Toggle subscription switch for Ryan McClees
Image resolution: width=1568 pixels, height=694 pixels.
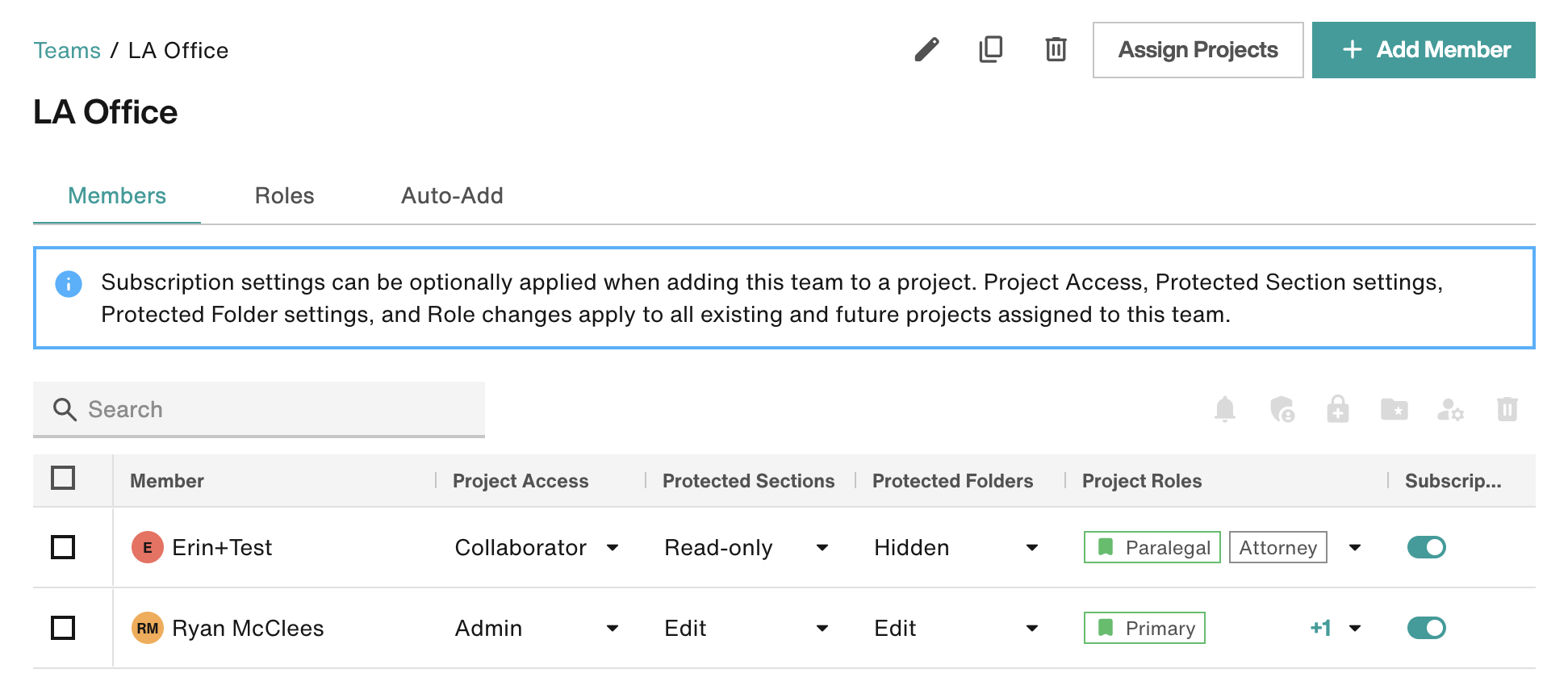pyautogui.click(x=1427, y=628)
